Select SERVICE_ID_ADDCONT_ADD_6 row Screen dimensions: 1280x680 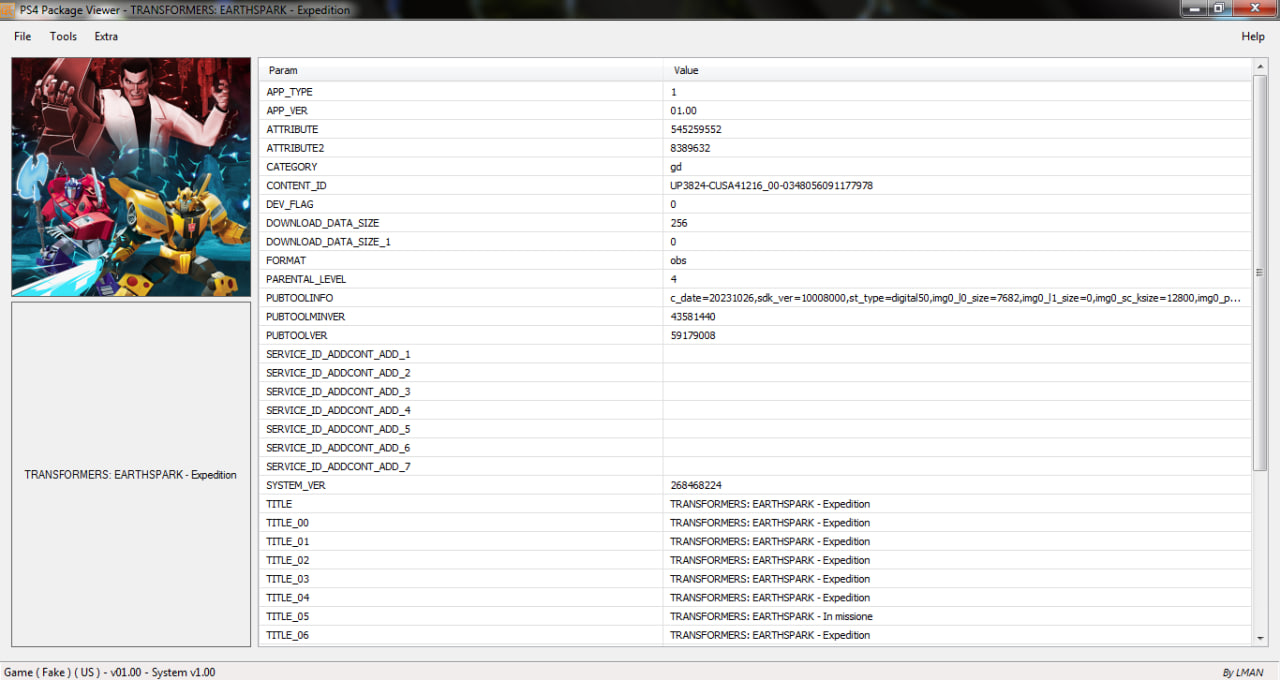(755, 448)
